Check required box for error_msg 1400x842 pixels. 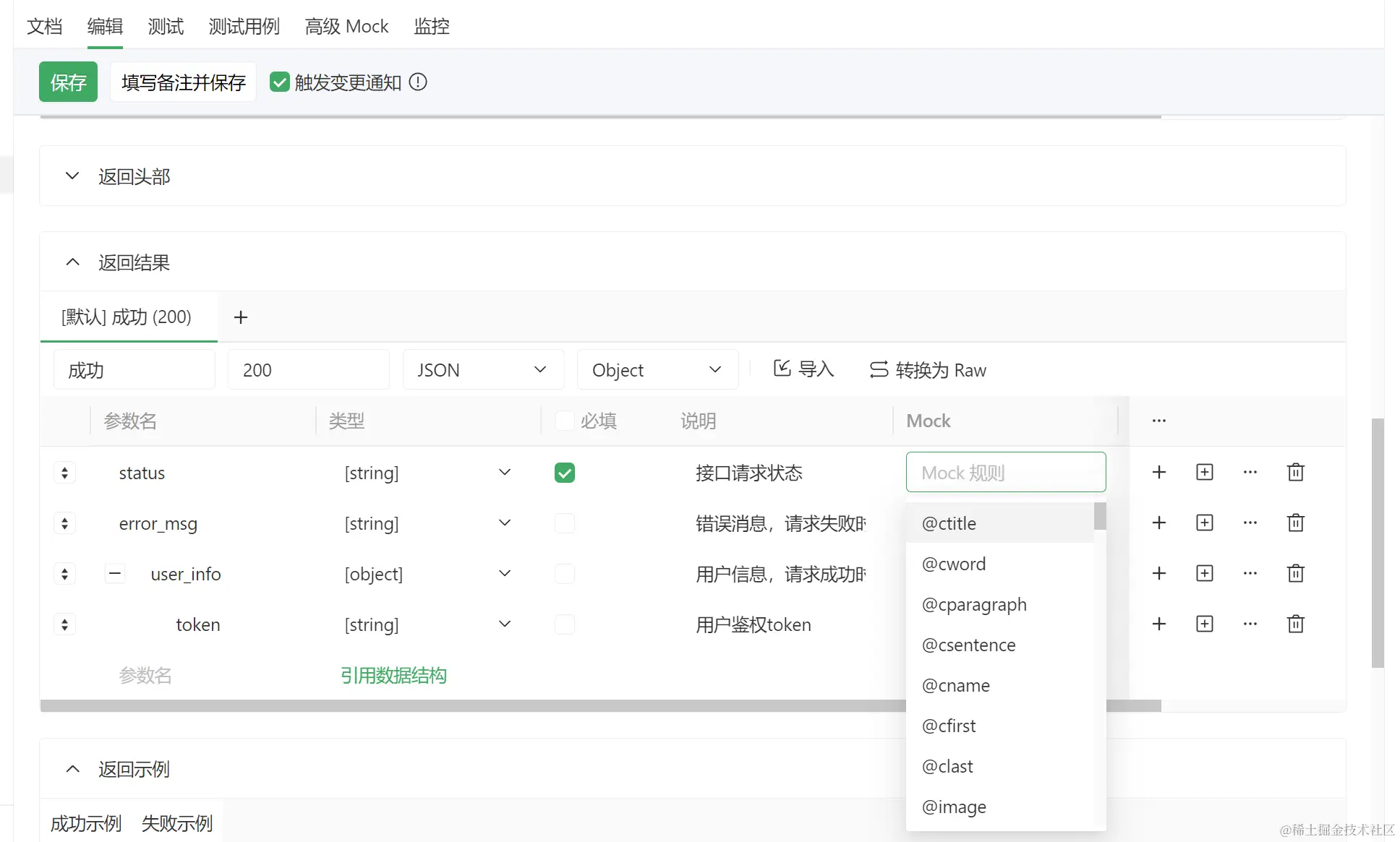[564, 523]
